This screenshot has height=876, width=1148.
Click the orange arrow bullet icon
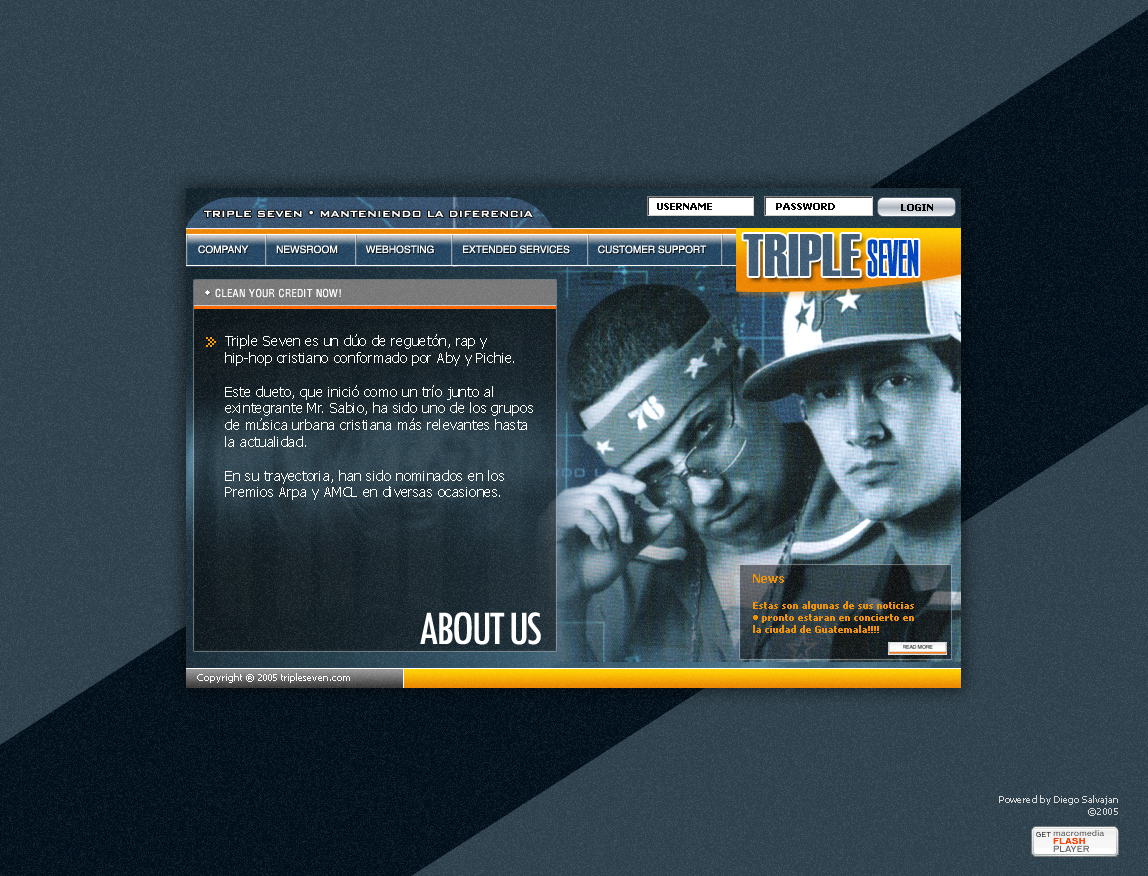[x=210, y=342]
